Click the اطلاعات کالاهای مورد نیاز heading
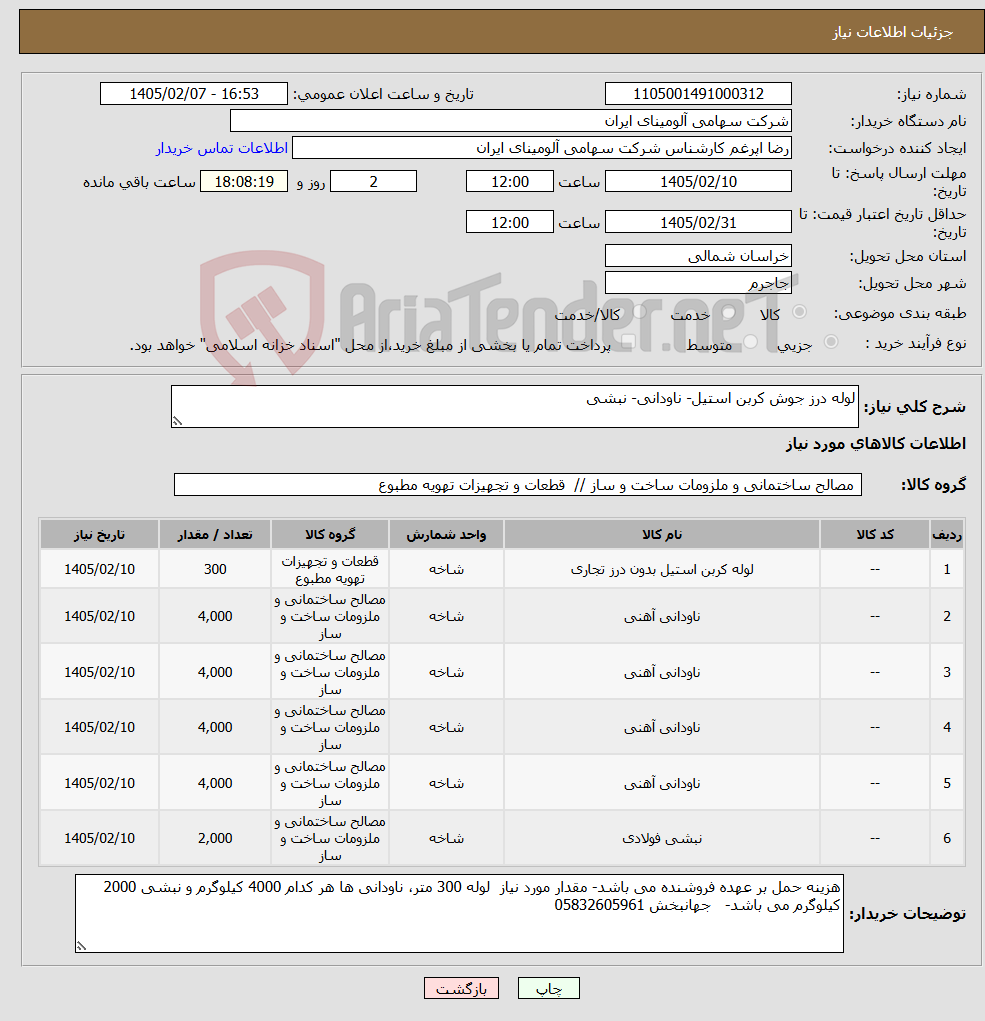 click(876, 444)
